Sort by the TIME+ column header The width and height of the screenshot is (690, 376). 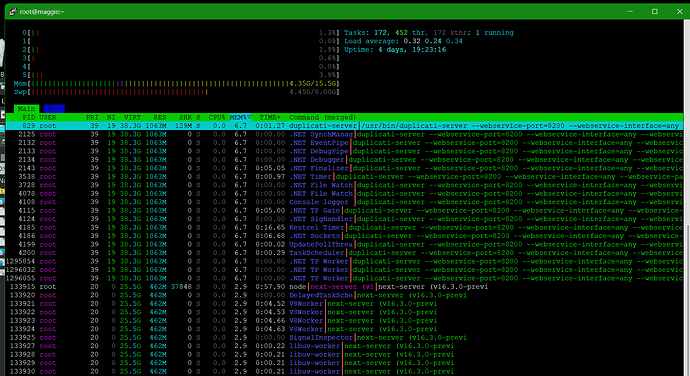pyautogui.click(x=270, y=117)
